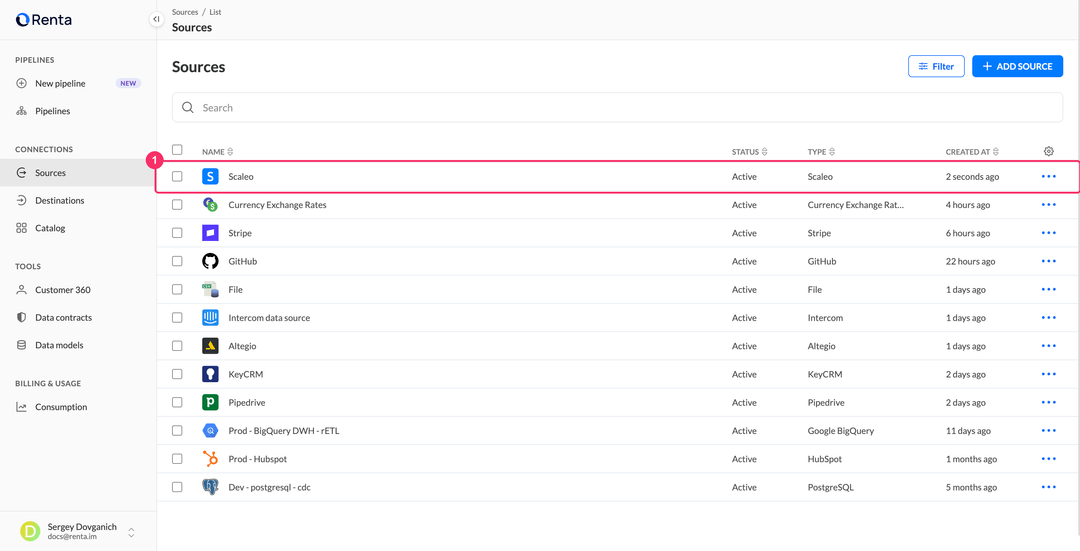Open the Filter button

coord(936,66)
